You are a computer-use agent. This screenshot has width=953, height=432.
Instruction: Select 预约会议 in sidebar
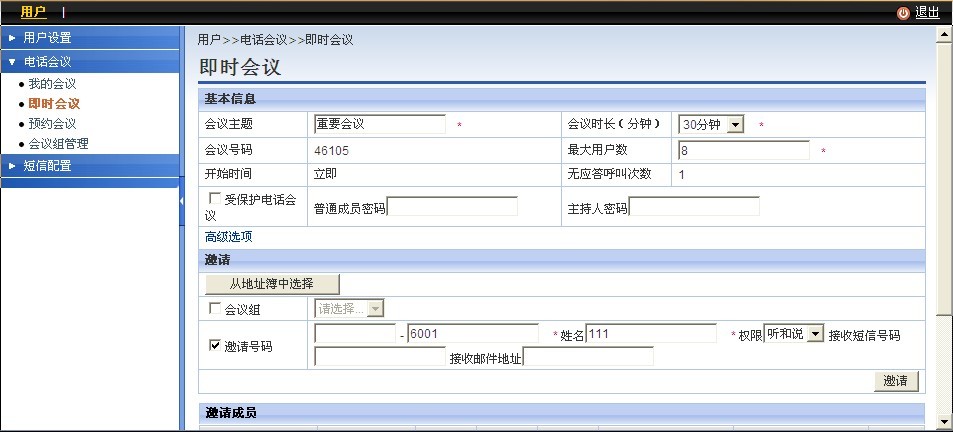52,124
